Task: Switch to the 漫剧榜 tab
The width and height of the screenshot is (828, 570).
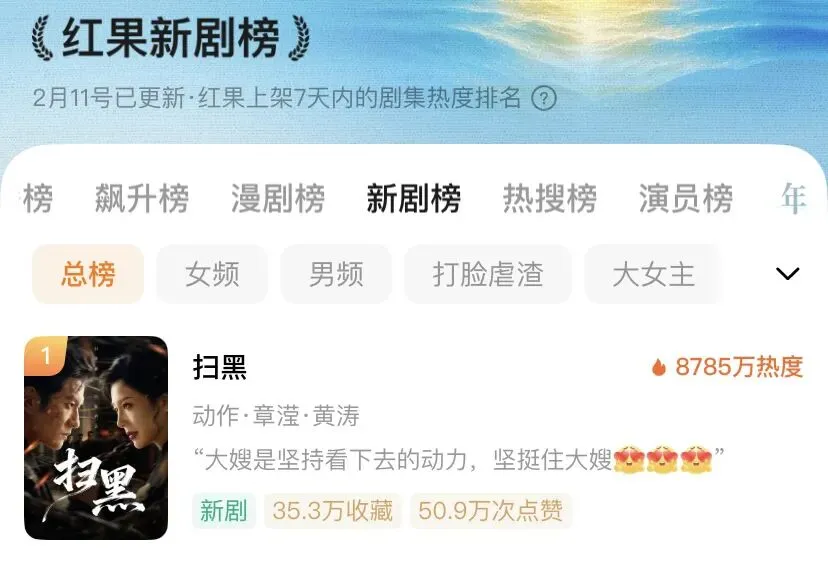Action: tap(278, 199)
